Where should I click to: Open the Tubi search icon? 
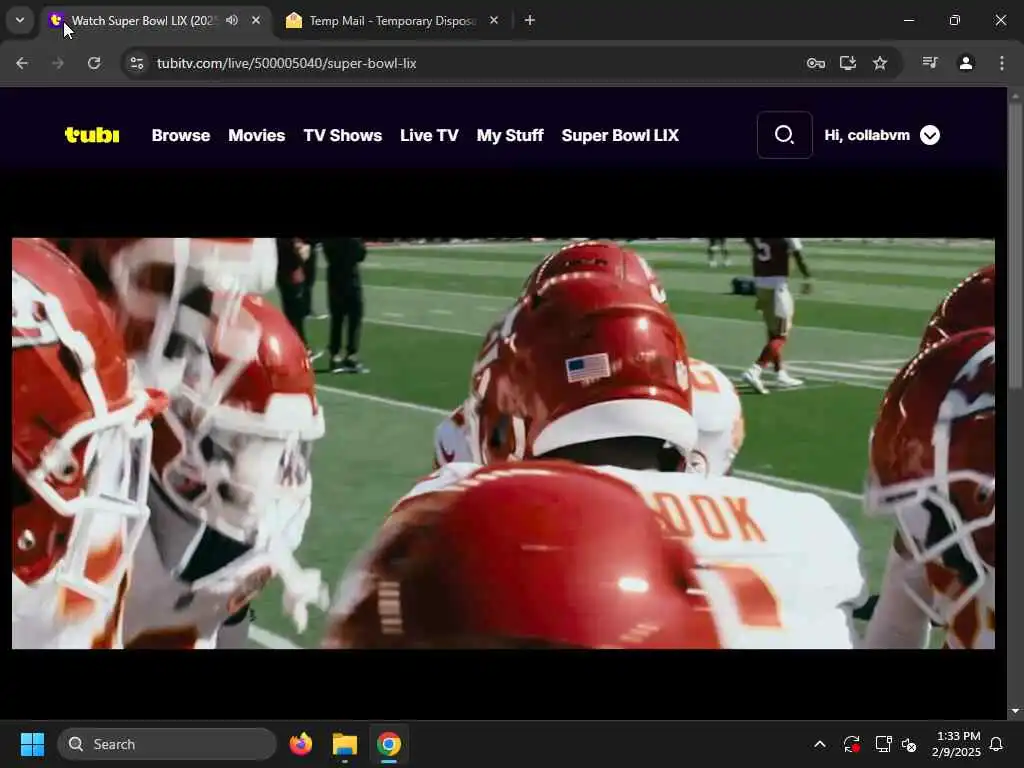click(784, 135)
